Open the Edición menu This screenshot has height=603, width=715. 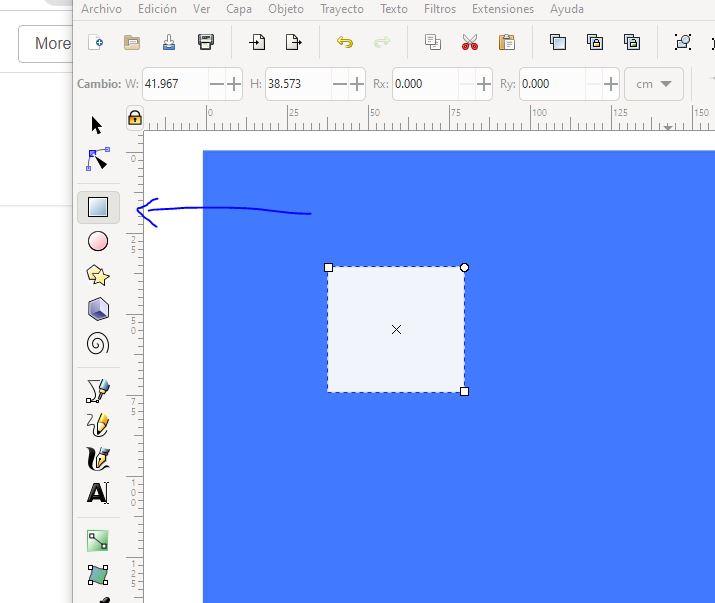157,9
